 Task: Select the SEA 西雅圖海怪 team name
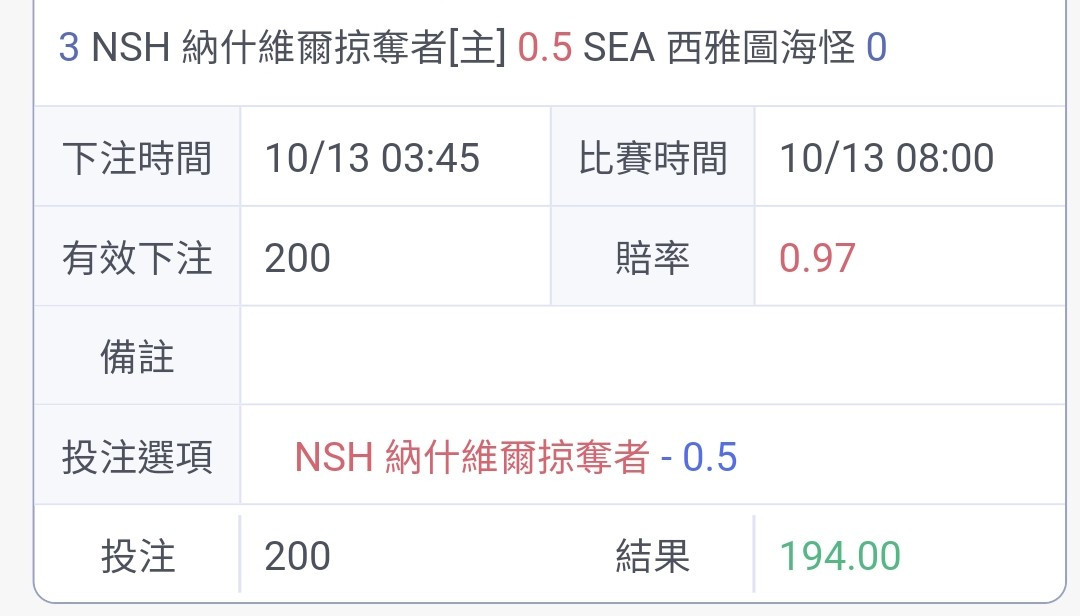coord(719,48)
